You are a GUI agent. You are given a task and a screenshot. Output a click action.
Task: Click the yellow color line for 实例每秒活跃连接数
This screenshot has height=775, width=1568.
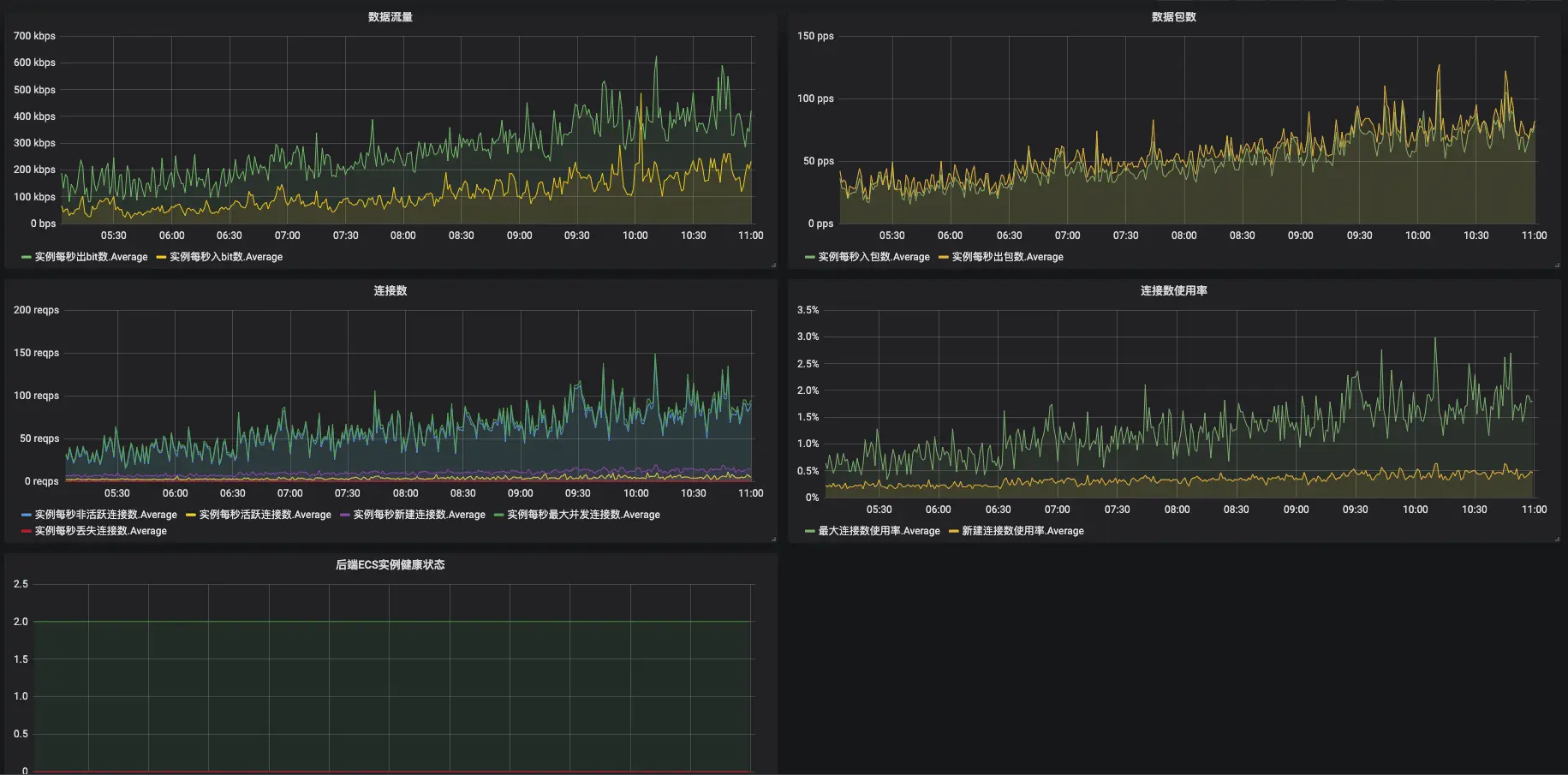click(191, 515)
